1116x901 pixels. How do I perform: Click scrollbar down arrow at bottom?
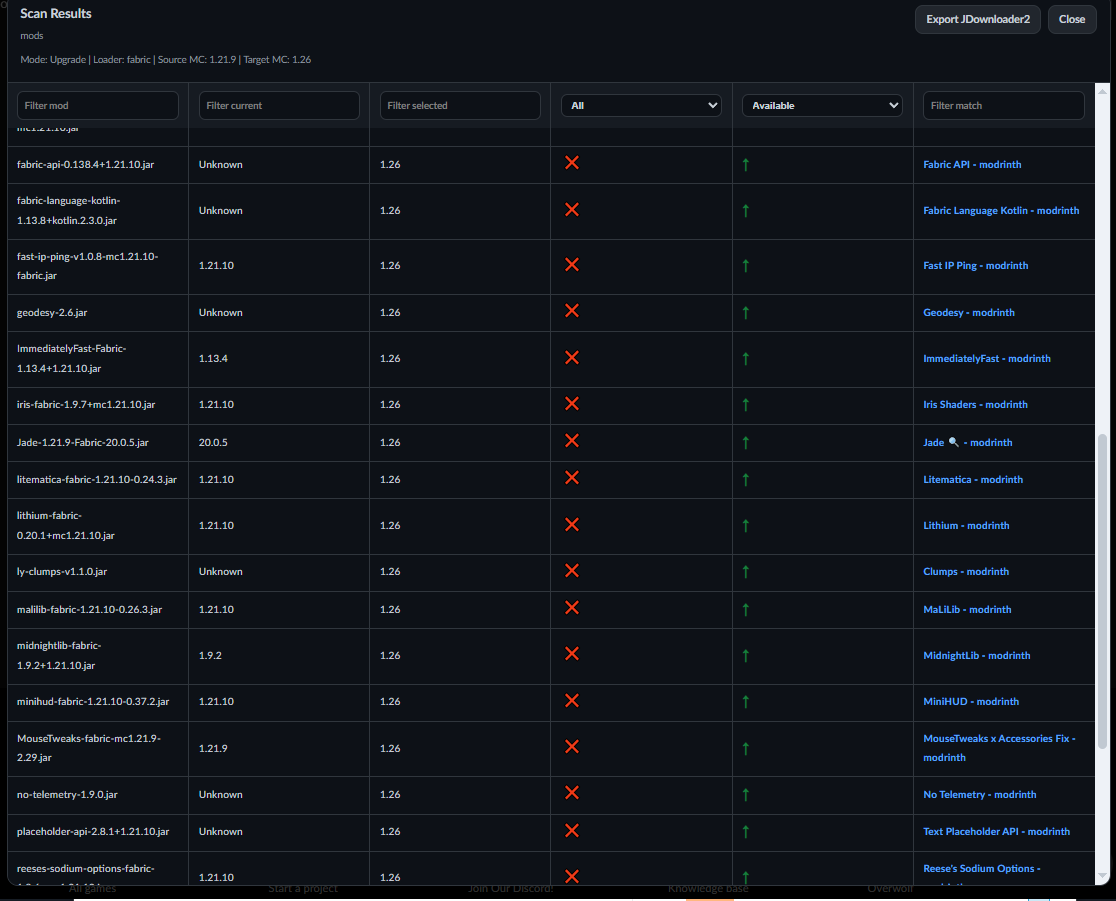(x=1102, y=876)
